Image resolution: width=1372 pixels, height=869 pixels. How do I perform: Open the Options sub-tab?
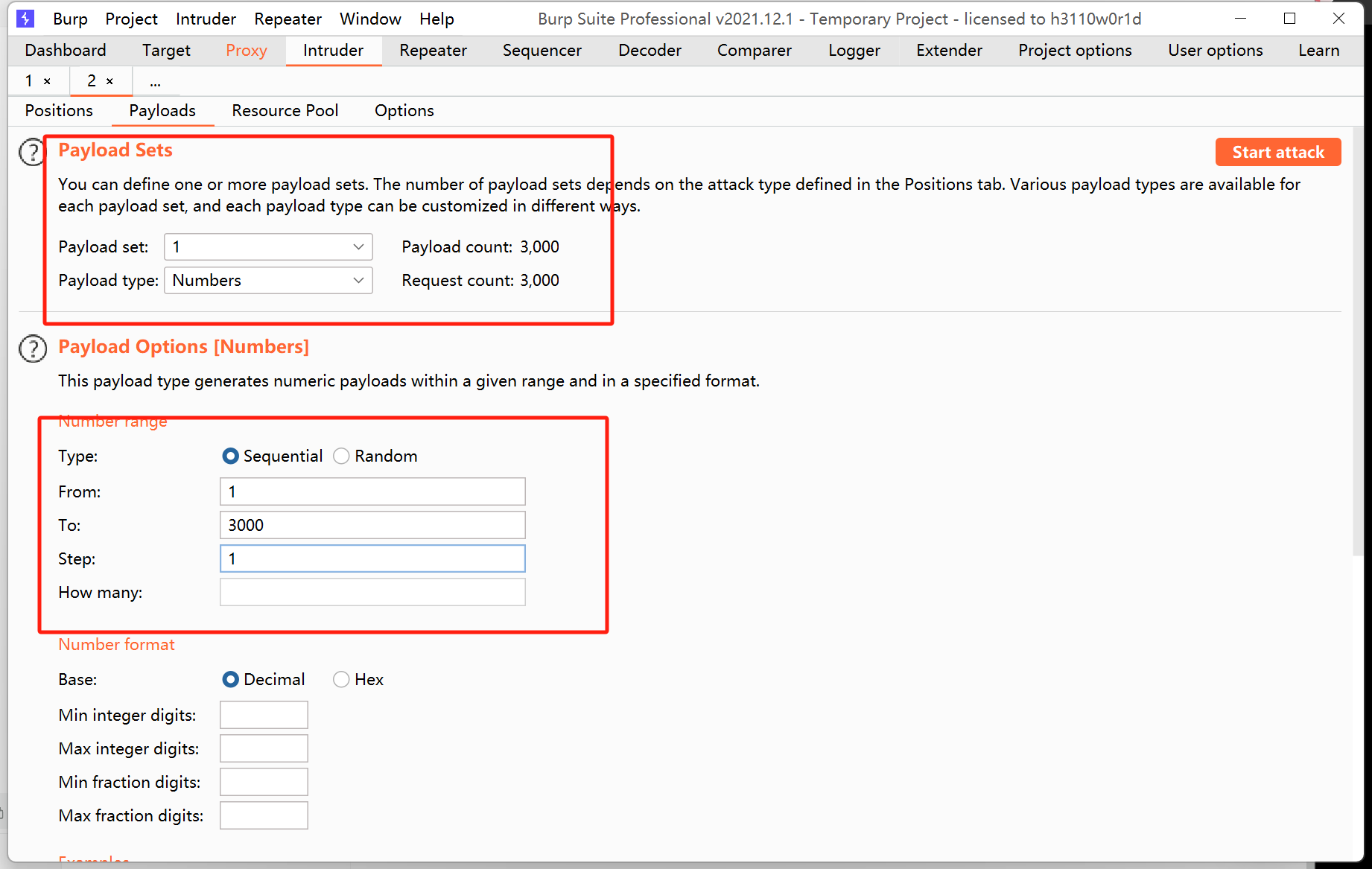pyautogui.click(x=404, y=110)
